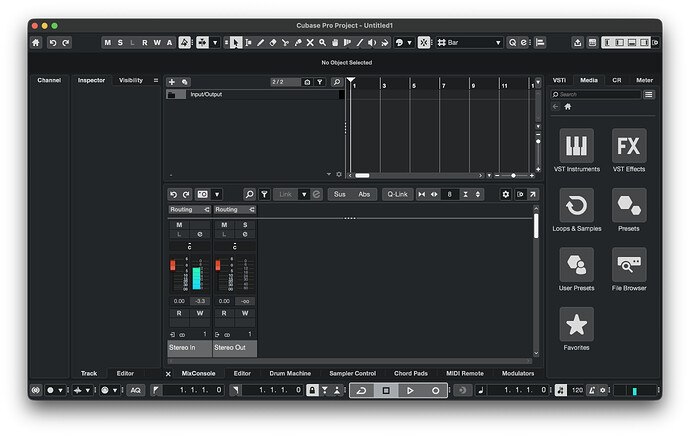
Task: Select the Color tool
Action: point(385,43)
